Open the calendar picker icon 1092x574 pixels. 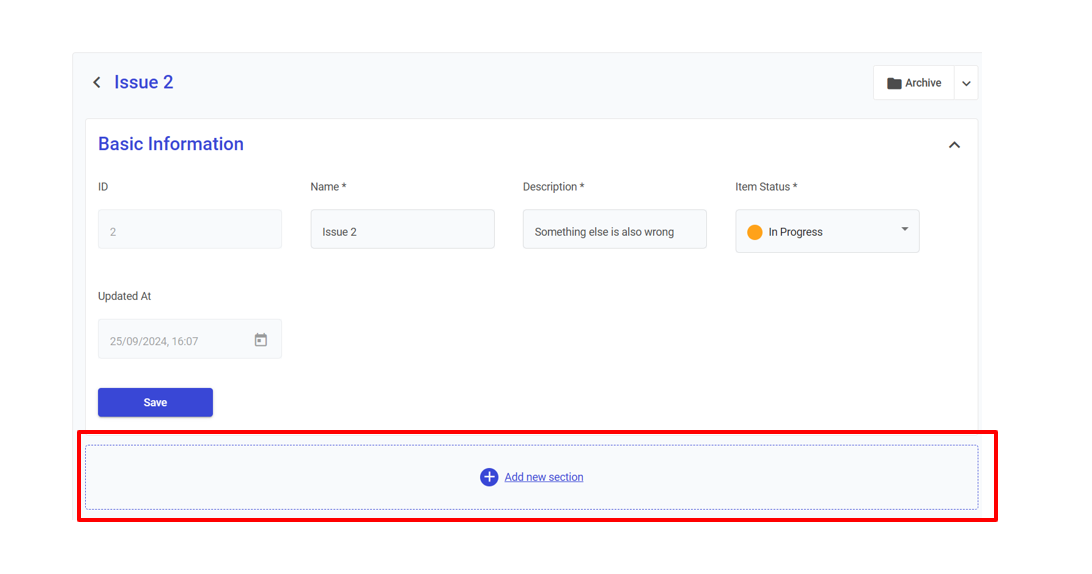click(261, 340)
